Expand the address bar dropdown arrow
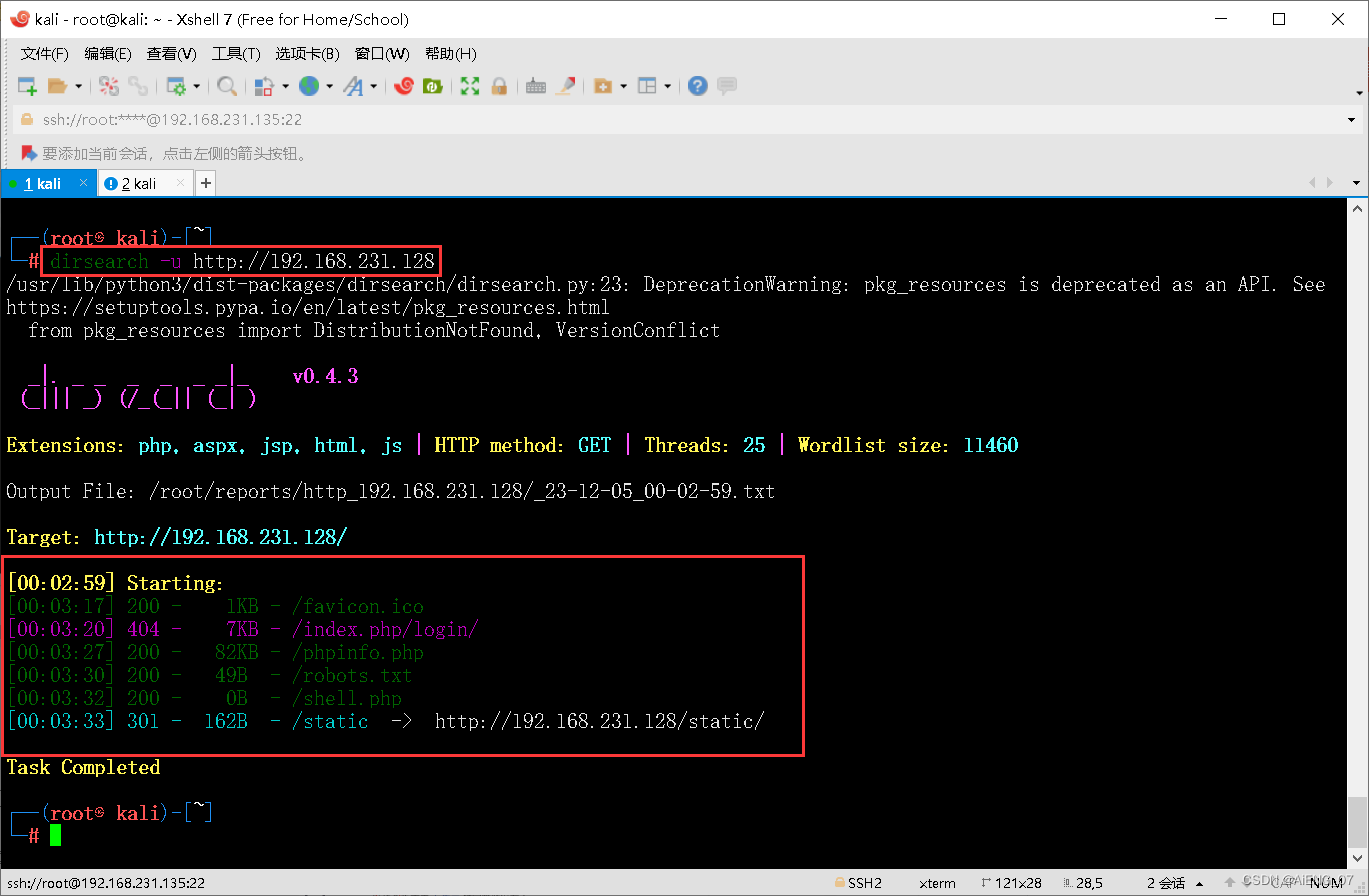Viewport: 1369px width, 896px height. coord(1352,120)
